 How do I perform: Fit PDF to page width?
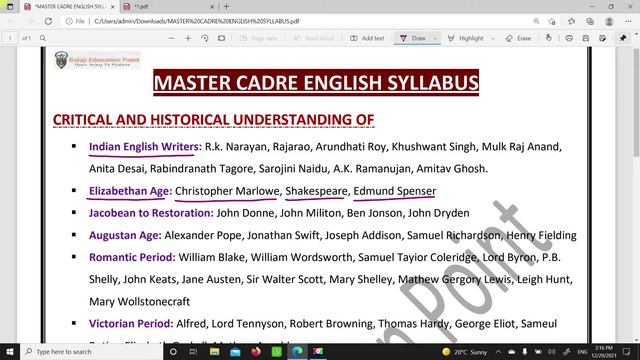pyautogui.click(x=221, y=38)
